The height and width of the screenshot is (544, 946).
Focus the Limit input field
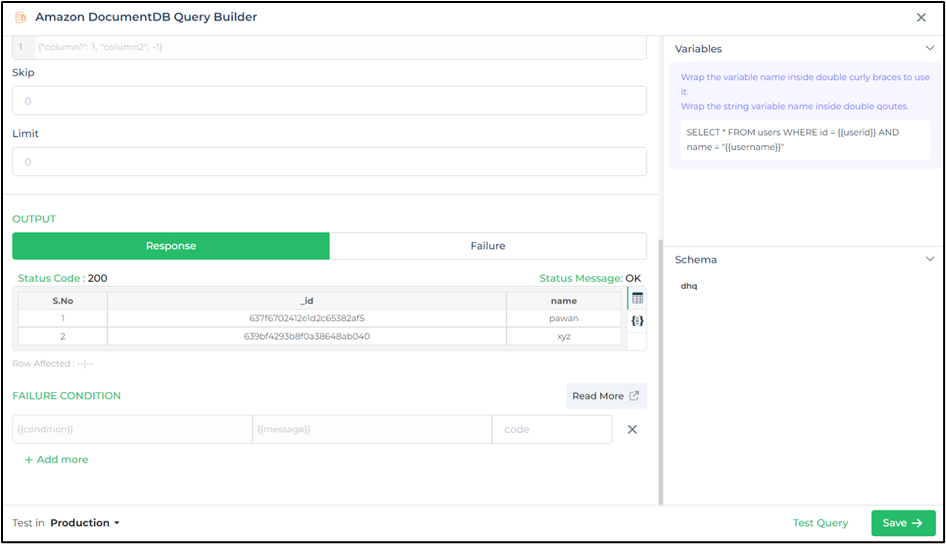tap(329, 162)
